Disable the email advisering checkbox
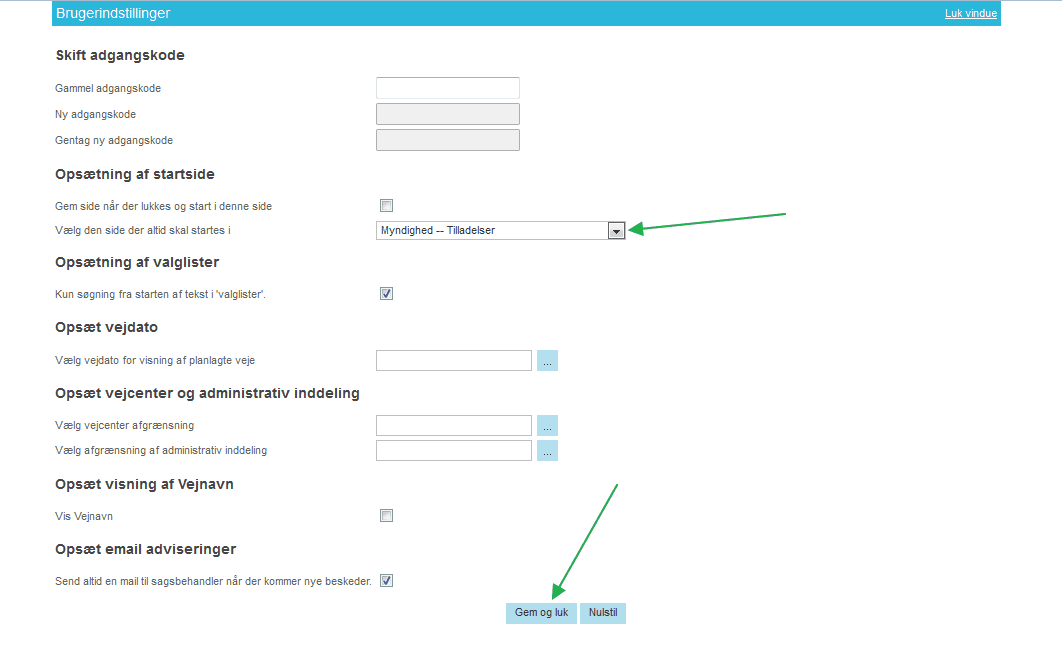 [x=386, y=581]
